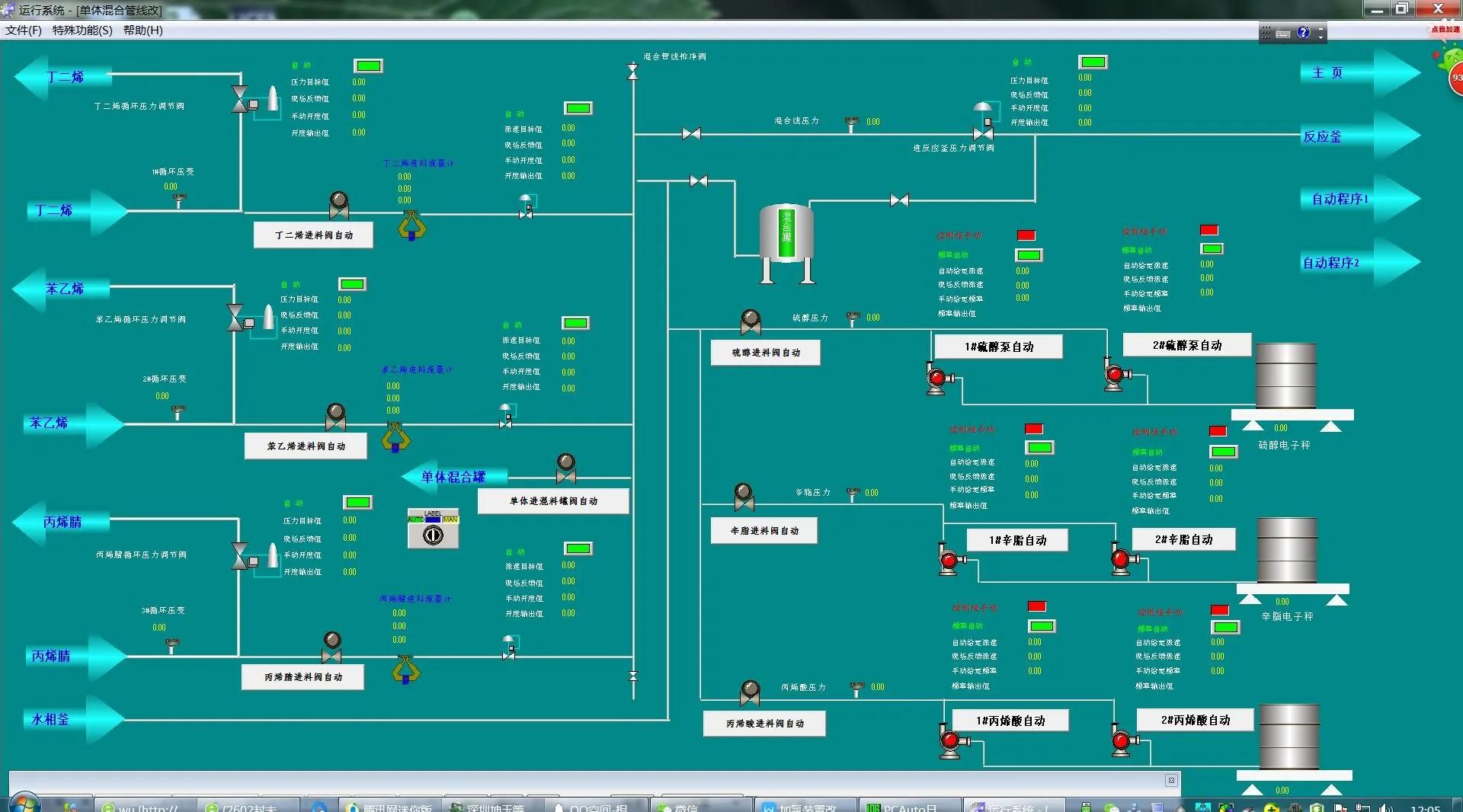Viewport: 1463px width, 812px height.
Task: Open the 特殊功能(S) menu
Action: pyautogui.click(x=82, y=30)
